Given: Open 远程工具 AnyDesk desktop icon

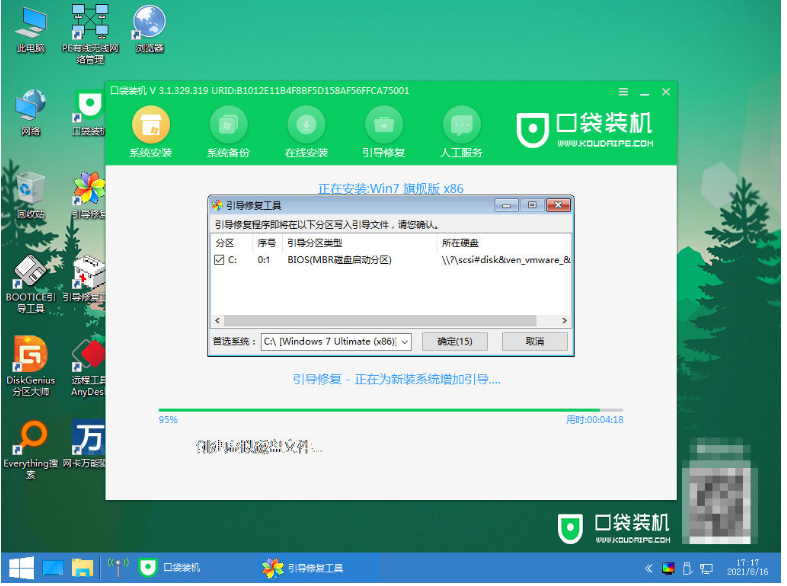Looking at the screenshot, I should click(x=88, y=367).
